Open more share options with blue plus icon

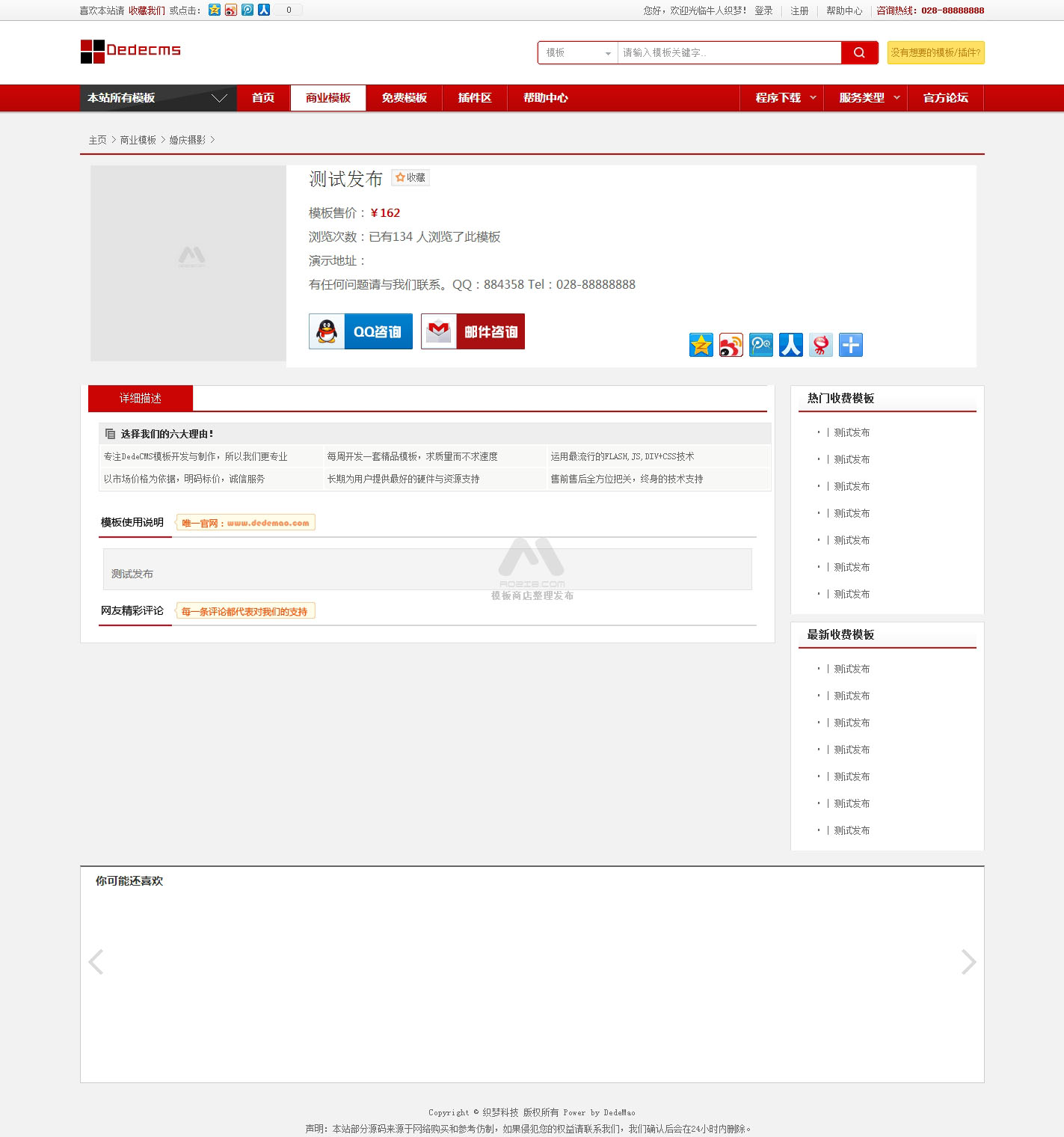(x=850, y=345)
